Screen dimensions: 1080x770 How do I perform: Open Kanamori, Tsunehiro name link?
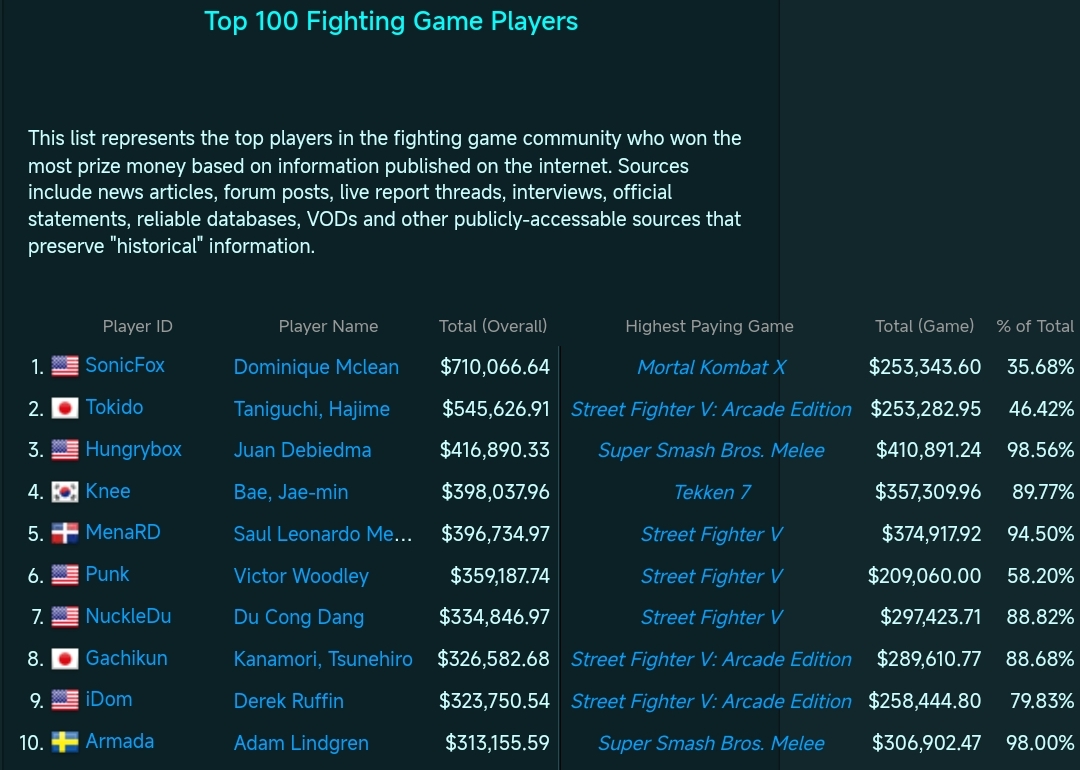coord(323,659)
